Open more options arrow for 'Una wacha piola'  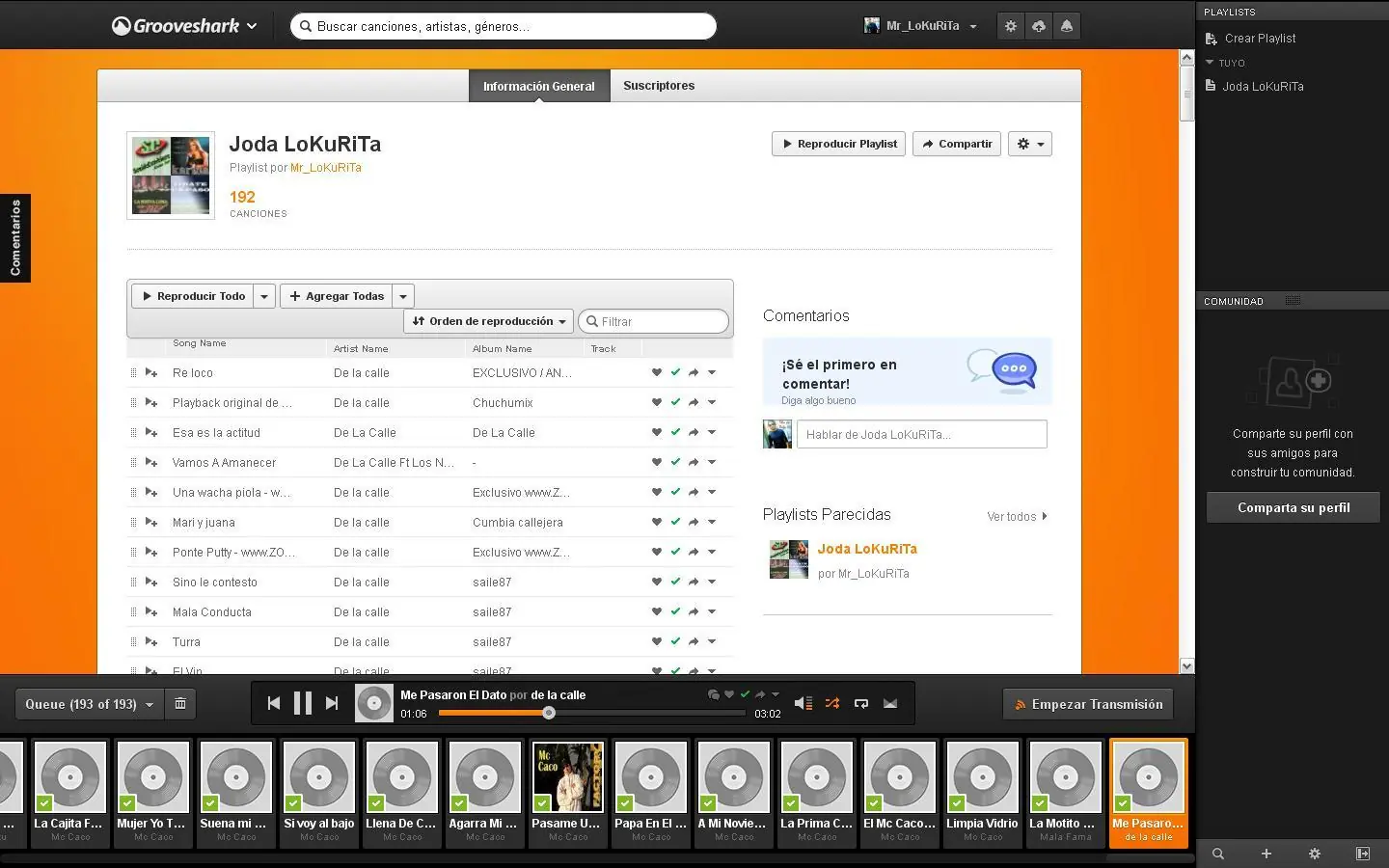712,492
